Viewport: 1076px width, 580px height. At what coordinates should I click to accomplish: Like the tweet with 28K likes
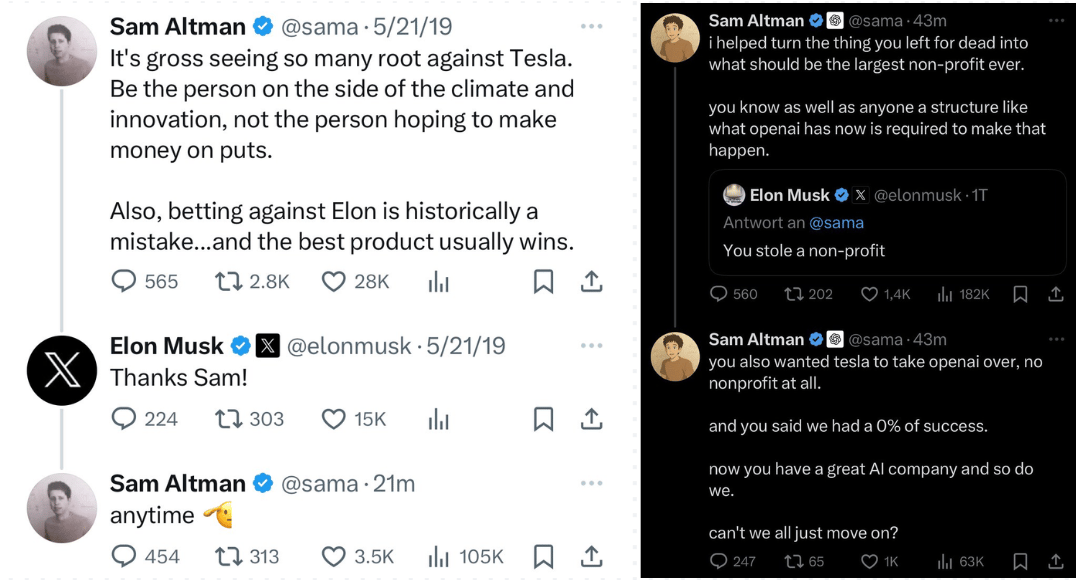pos(334,282)
